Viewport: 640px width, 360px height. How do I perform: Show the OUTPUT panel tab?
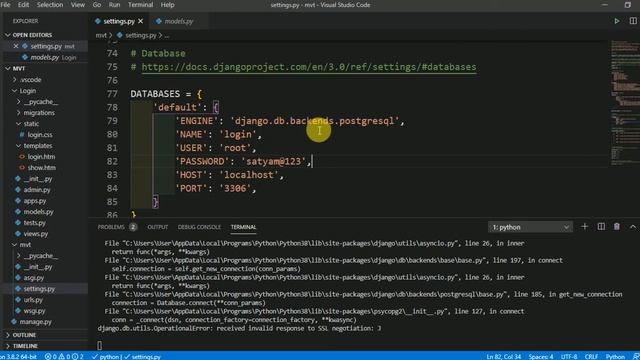point(158,227)
